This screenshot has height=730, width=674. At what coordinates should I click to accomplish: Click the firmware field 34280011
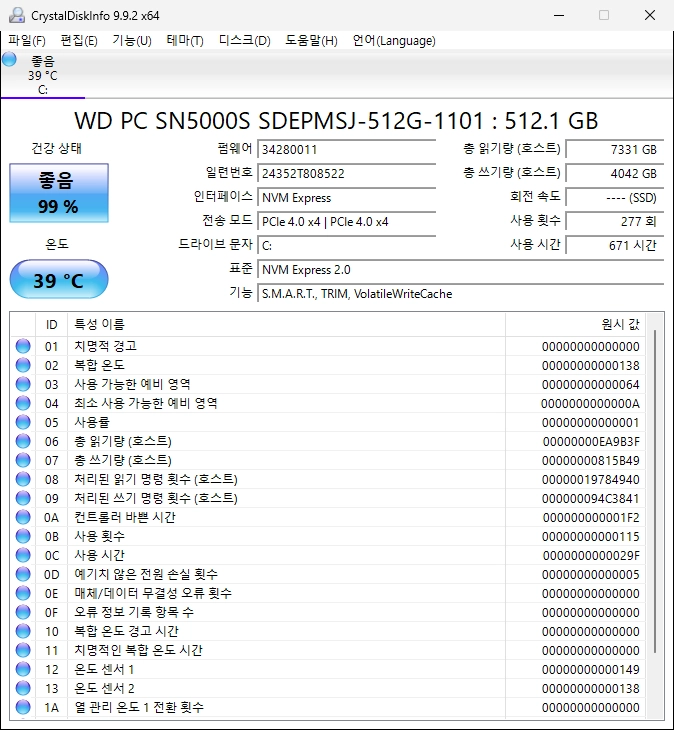tap(347, 149)
